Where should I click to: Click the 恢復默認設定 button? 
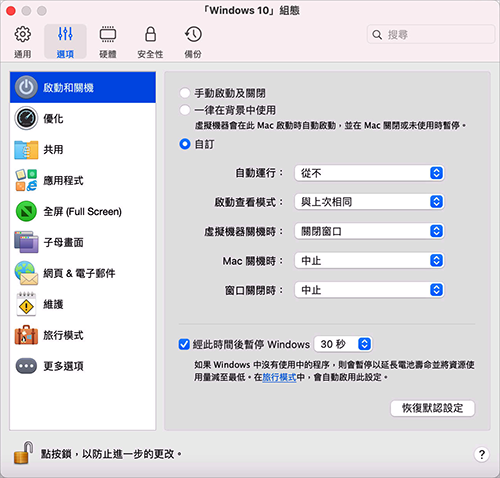point(432,408)
